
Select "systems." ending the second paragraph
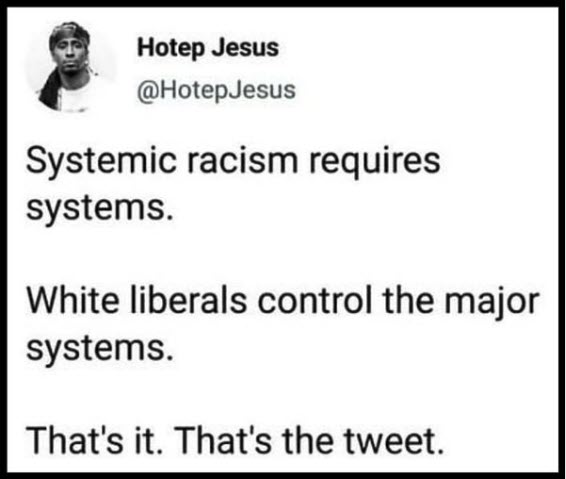click(x=100, y=349)
